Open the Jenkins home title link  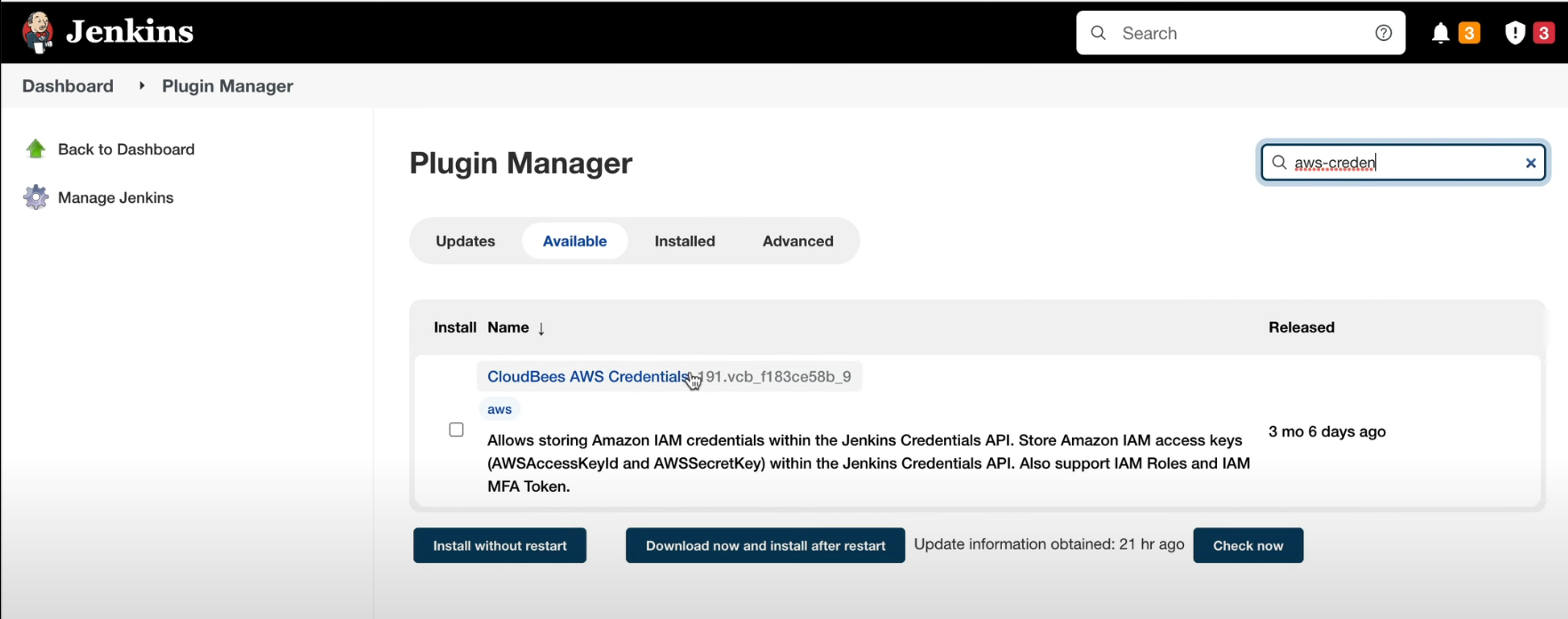tap(130, 32)
